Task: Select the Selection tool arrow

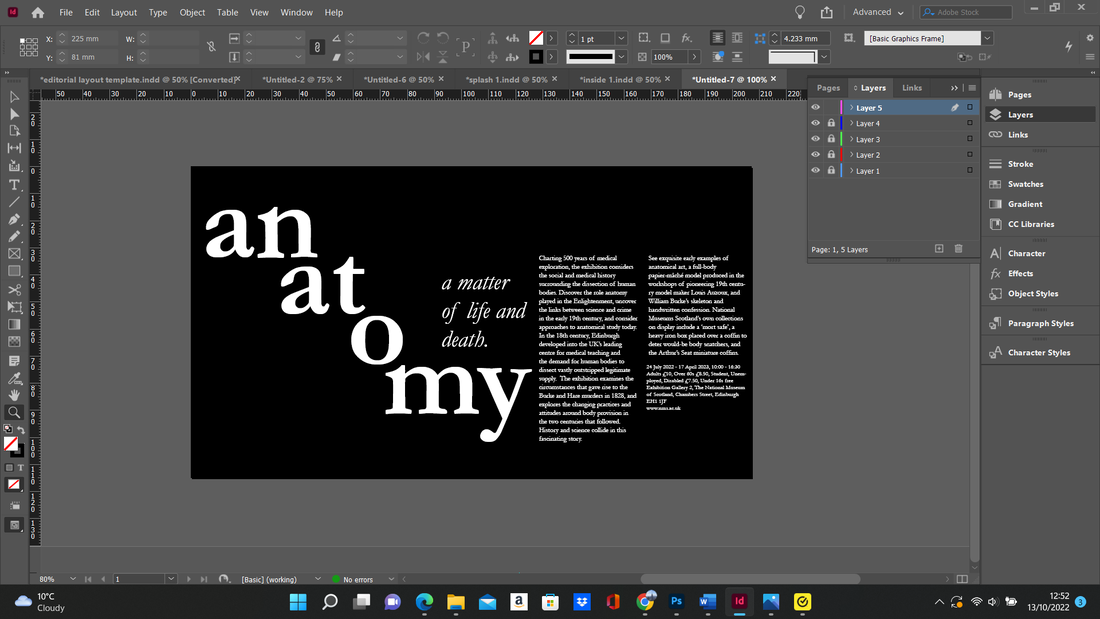Action: (14, 97)
